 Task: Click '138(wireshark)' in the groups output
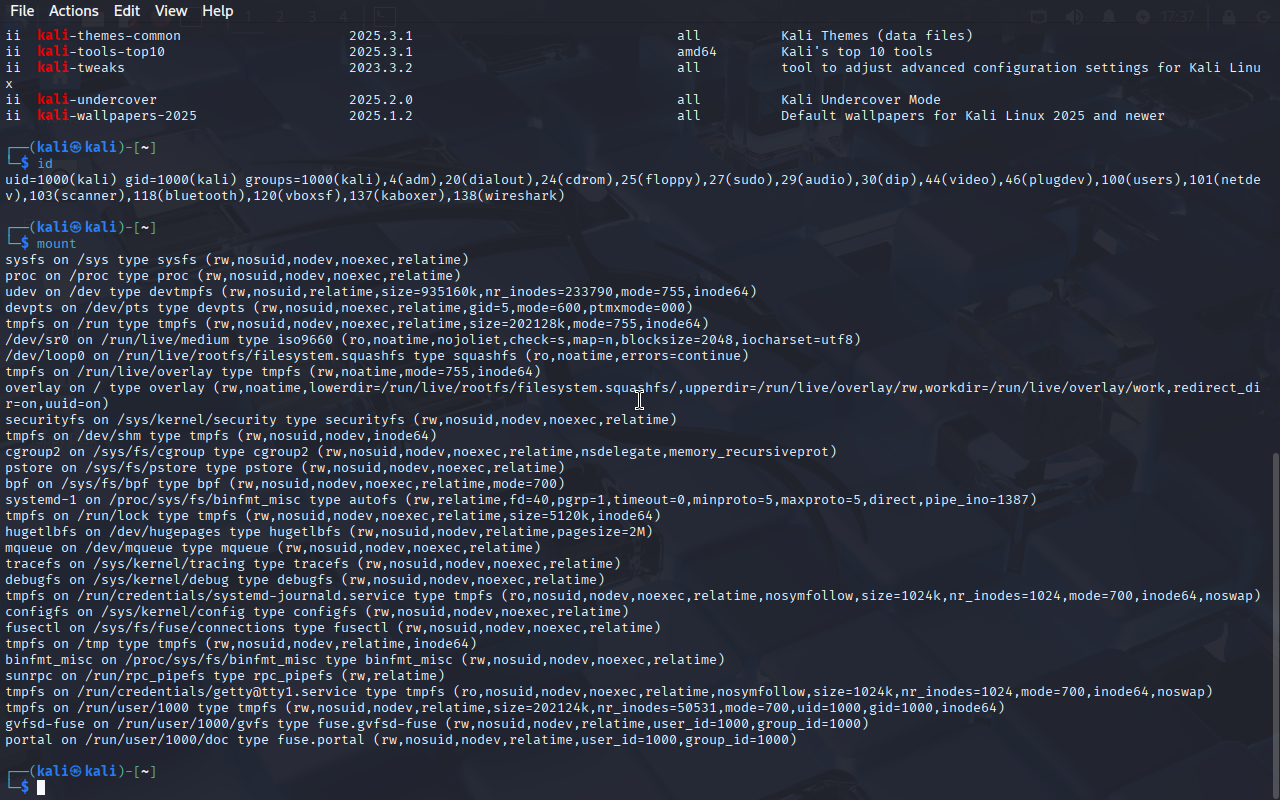(x=509, y=196)
